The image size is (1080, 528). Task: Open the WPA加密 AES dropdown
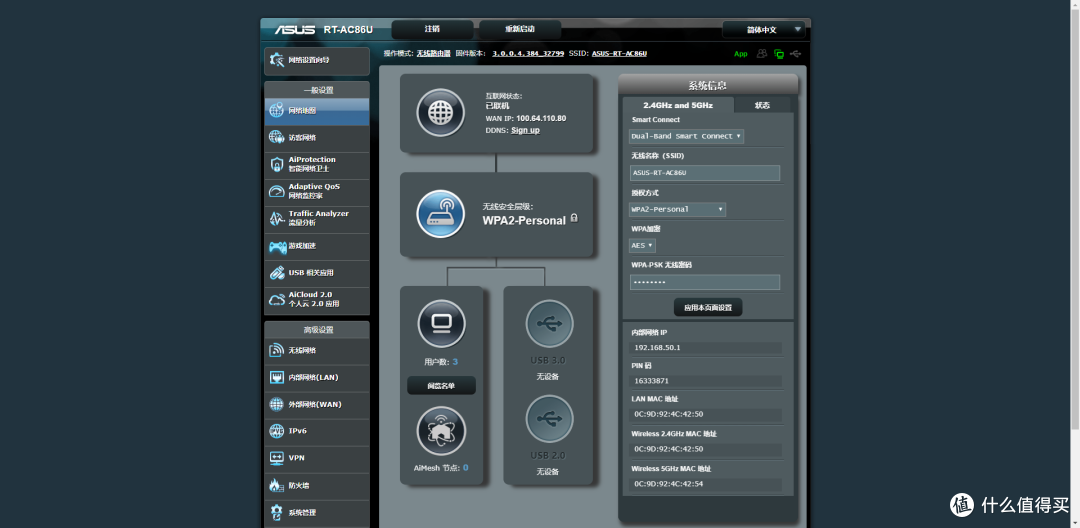642,245
